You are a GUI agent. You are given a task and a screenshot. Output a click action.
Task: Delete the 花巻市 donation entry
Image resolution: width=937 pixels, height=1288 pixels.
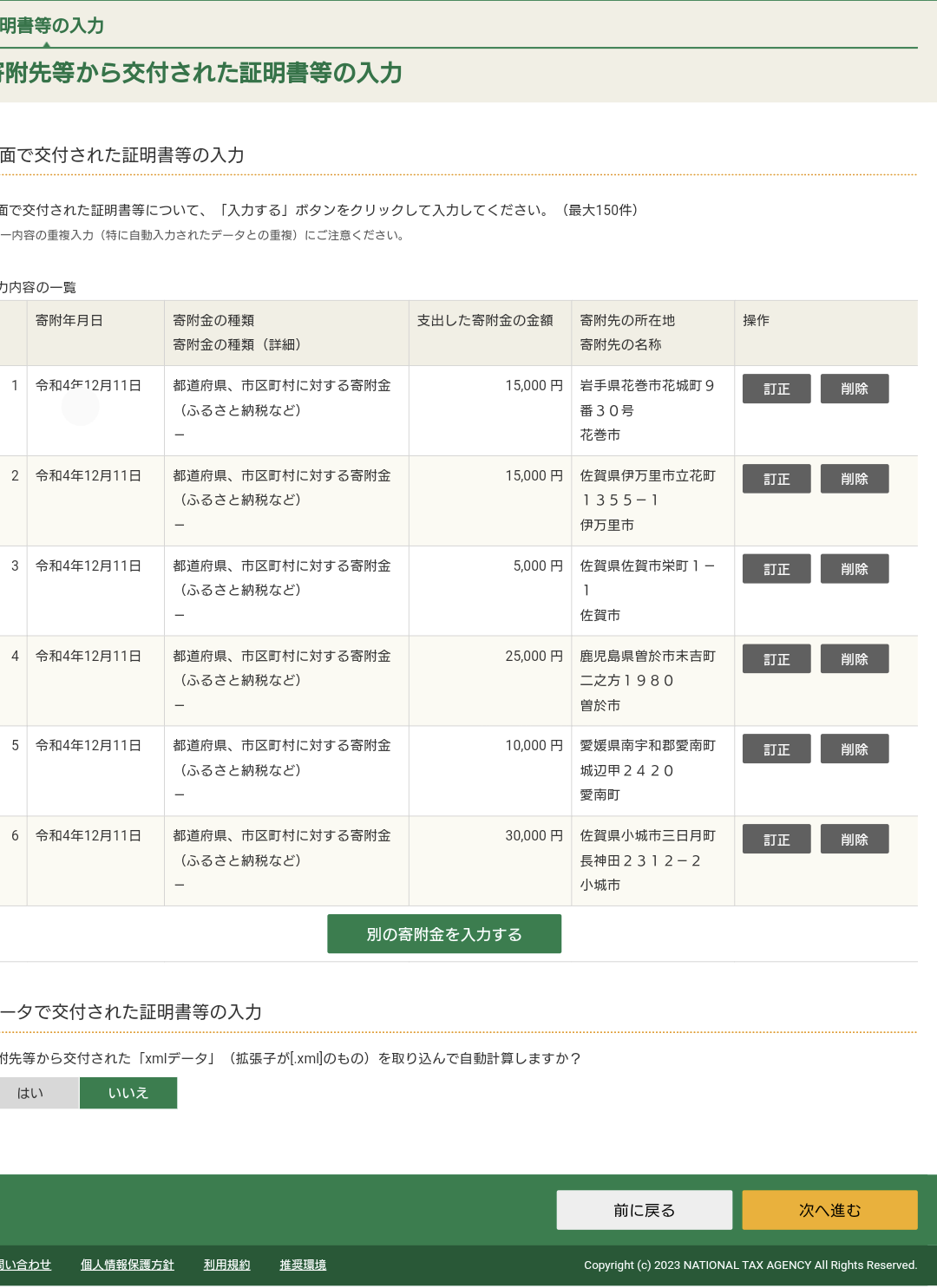854,389
